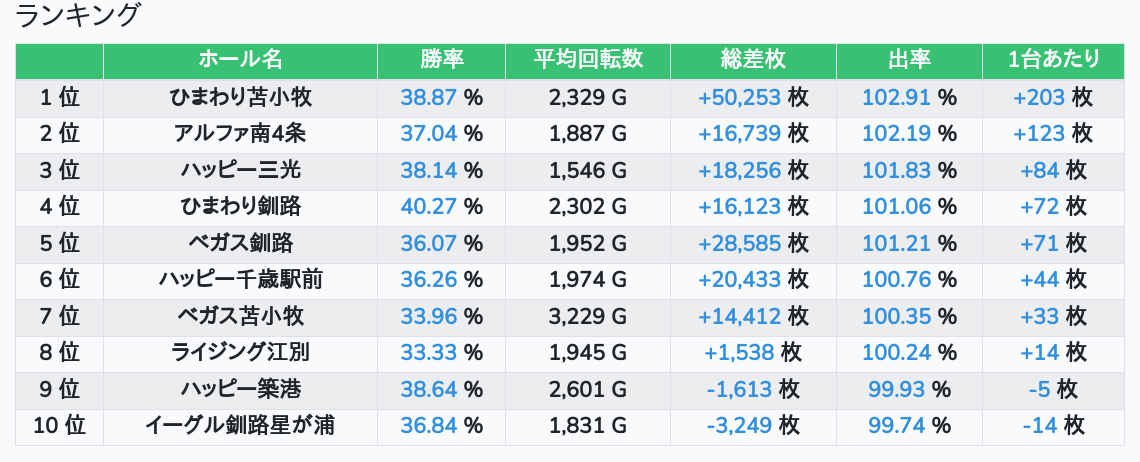This screenshot has width=1140, height=462.
Task: Open the ライジング江別 hall entry
Action: pos(240,353)
